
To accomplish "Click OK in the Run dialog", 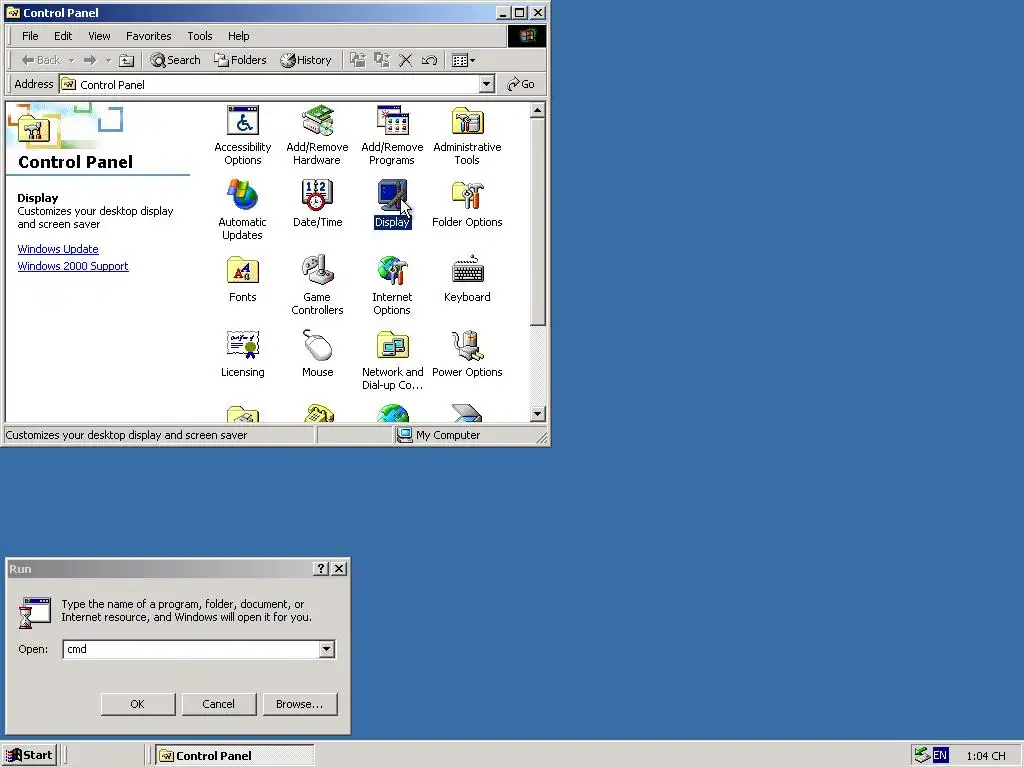I will pyautogui.click(x=138, y=704).
